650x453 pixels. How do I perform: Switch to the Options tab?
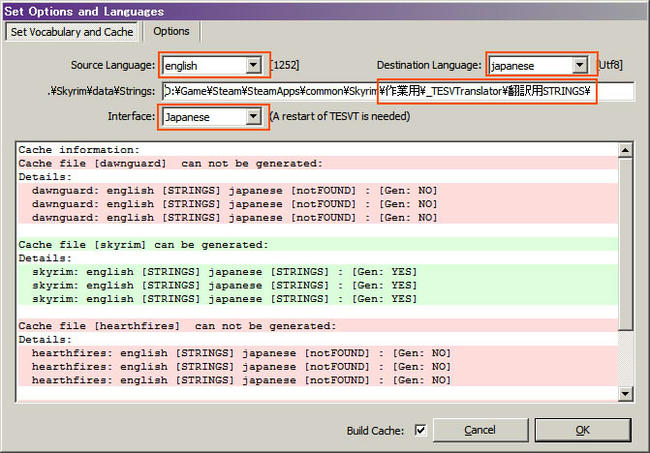click(171, 31)
